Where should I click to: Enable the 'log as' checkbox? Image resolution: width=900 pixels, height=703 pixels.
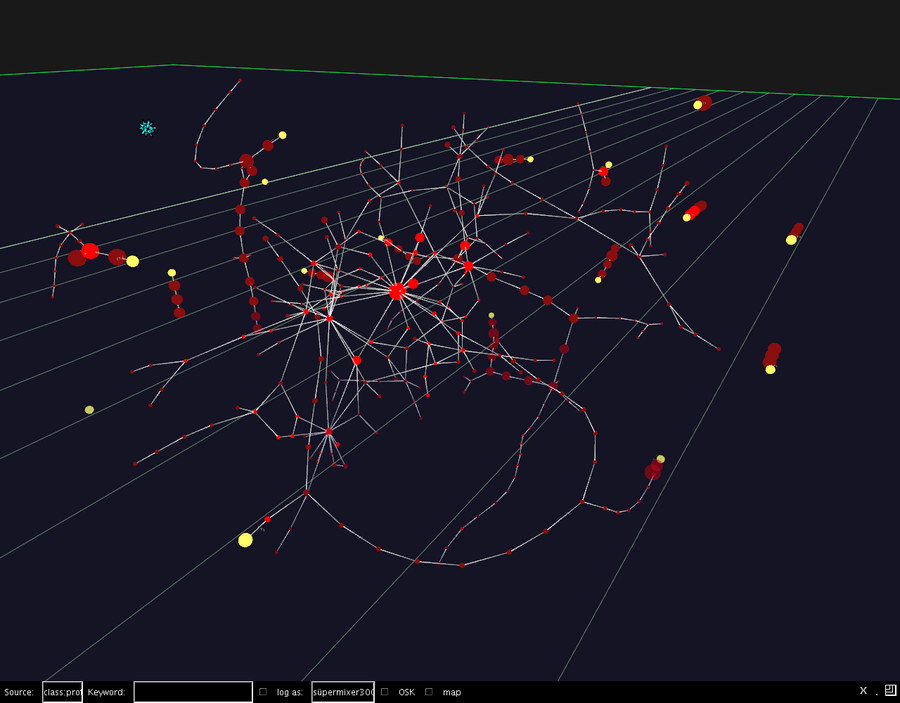(x=263, y=692)
